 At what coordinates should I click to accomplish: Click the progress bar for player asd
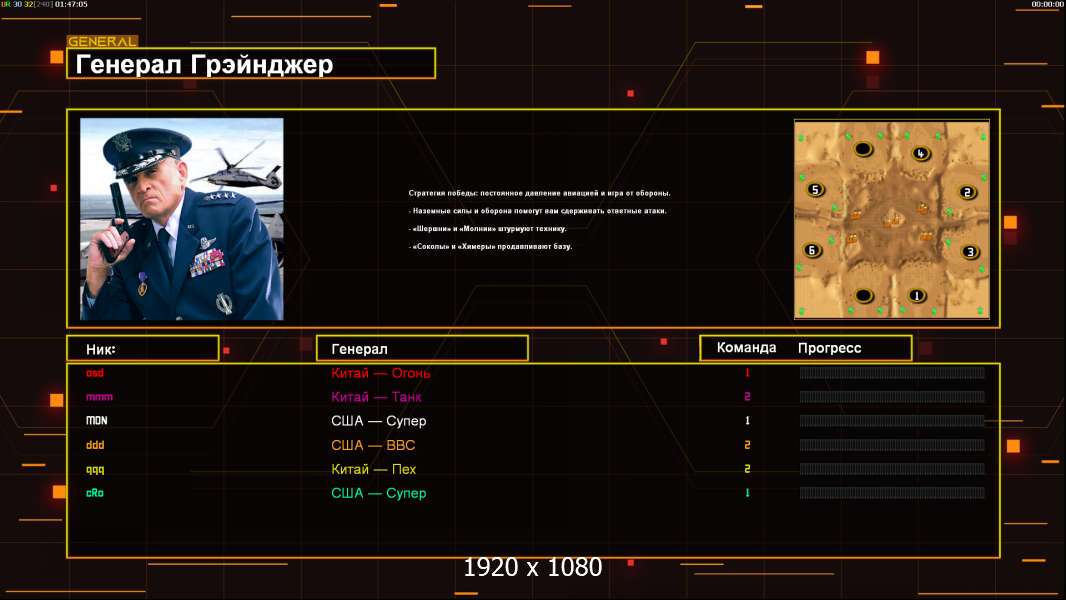[892, 372]
